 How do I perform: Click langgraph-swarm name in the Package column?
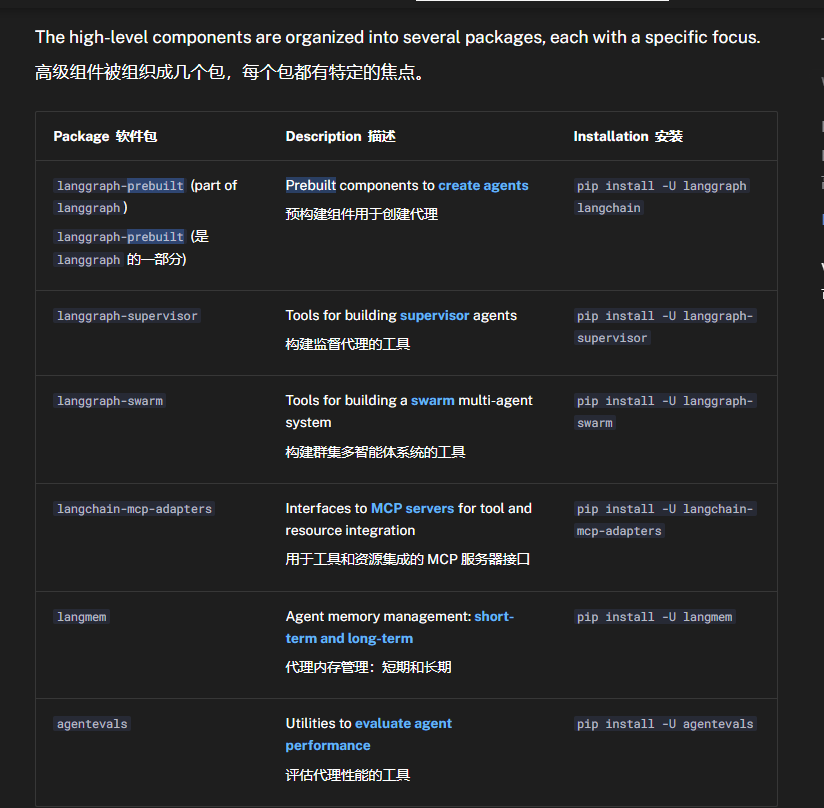tap(109, 401)
